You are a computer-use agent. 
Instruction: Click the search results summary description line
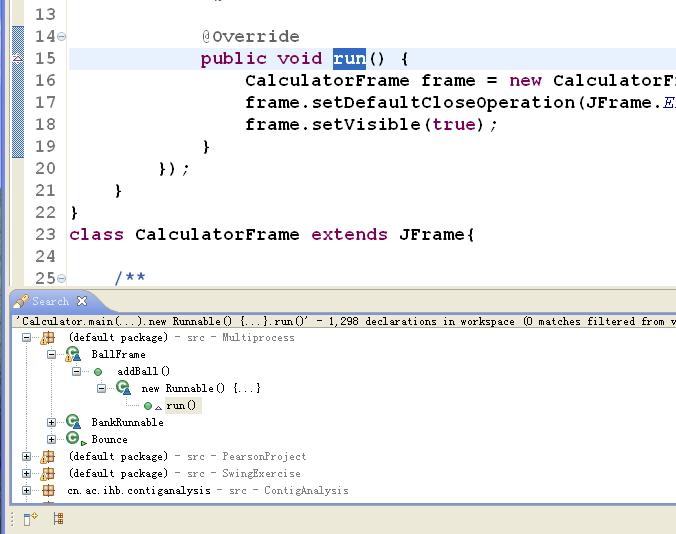point(345,322)
